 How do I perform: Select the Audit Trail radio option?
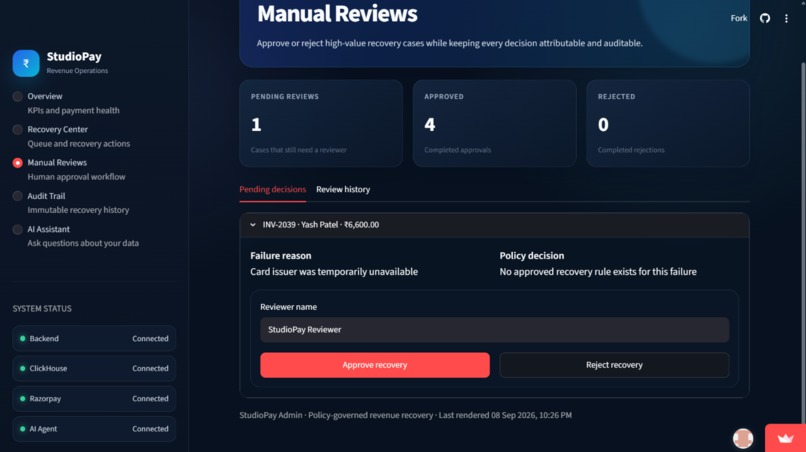click(17, 196)
